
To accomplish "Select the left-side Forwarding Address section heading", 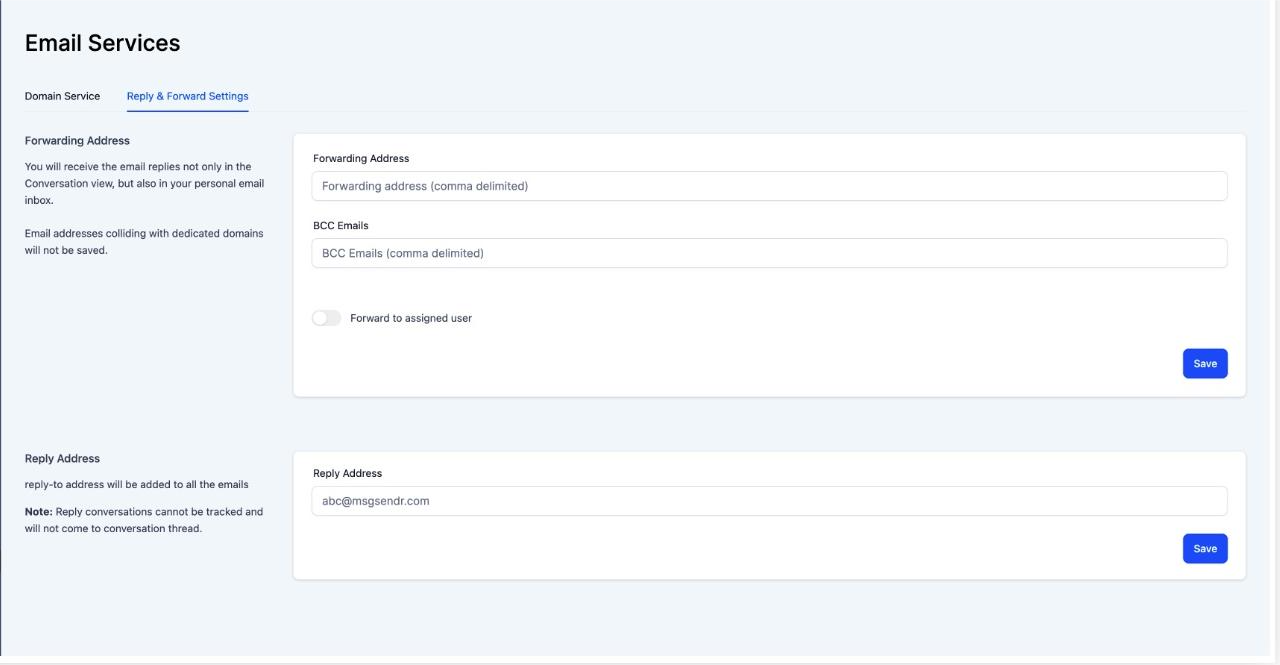I will coord(77,141).
